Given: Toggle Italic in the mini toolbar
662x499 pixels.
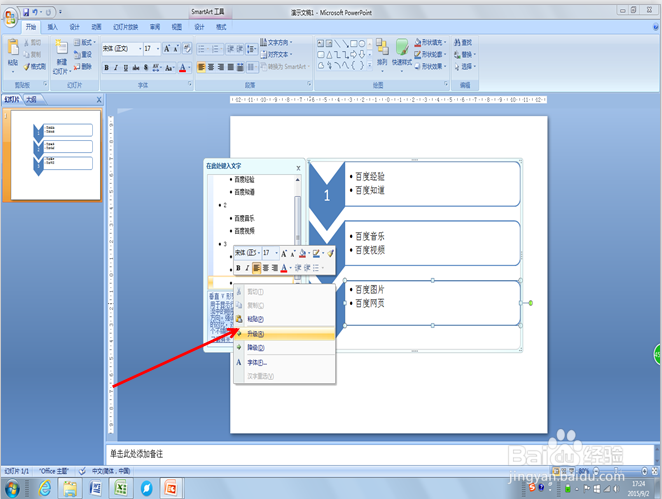Looking at the screenshot, I should tap(247, 268).
